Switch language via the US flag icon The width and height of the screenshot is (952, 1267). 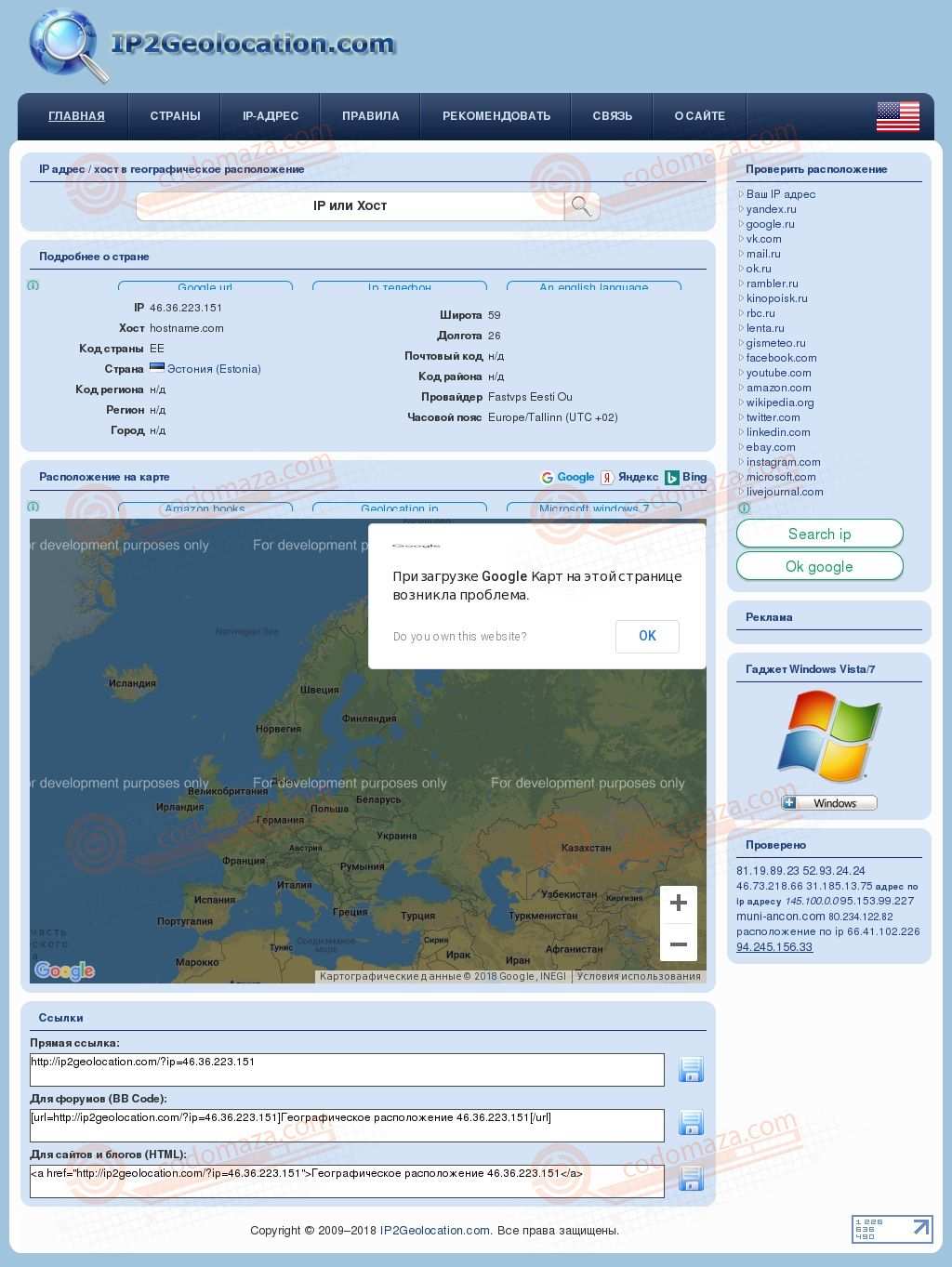(x=897, y=116)
